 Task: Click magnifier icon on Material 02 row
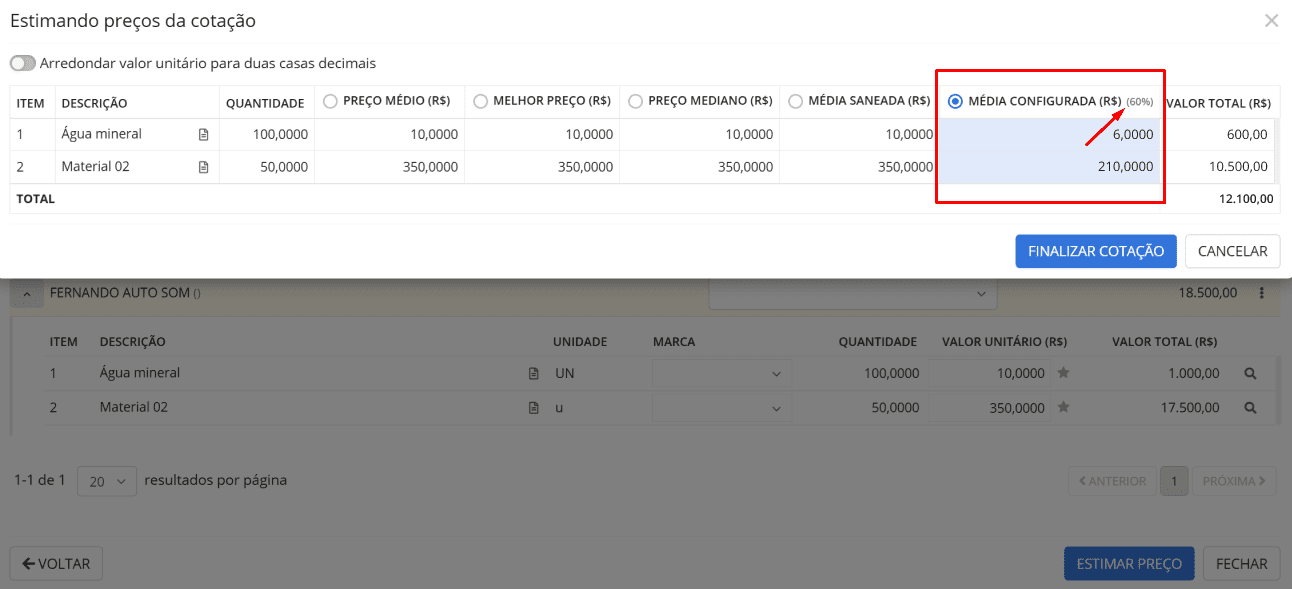(1249, 408)
